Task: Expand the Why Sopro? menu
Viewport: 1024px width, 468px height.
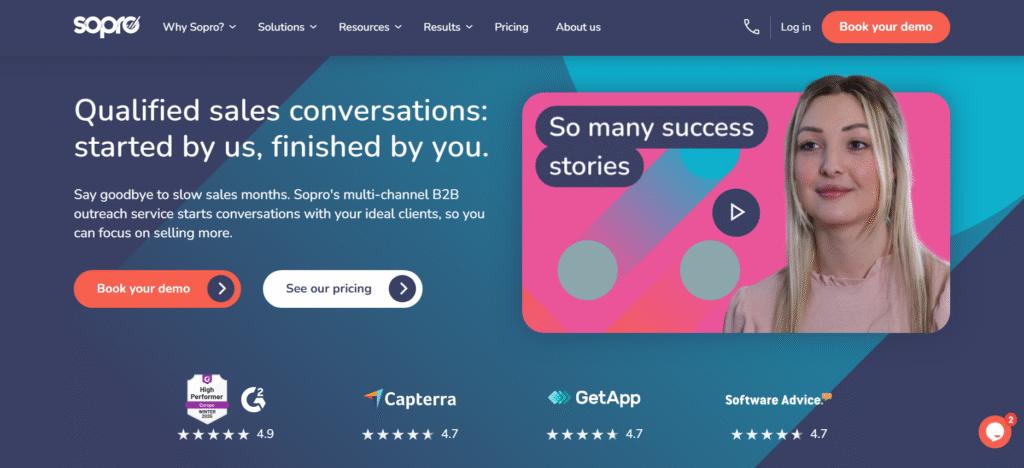Action: pyautogui.click(x=199, y=27)
